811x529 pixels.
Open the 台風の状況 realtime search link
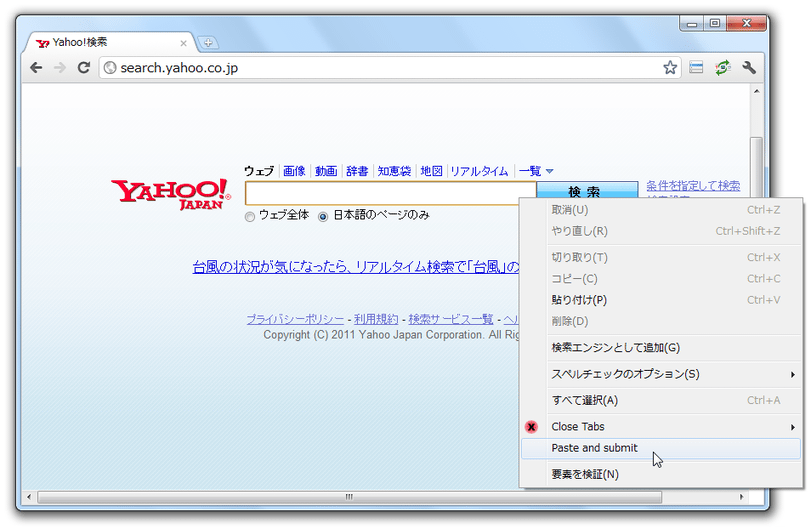tap(356, 267)
